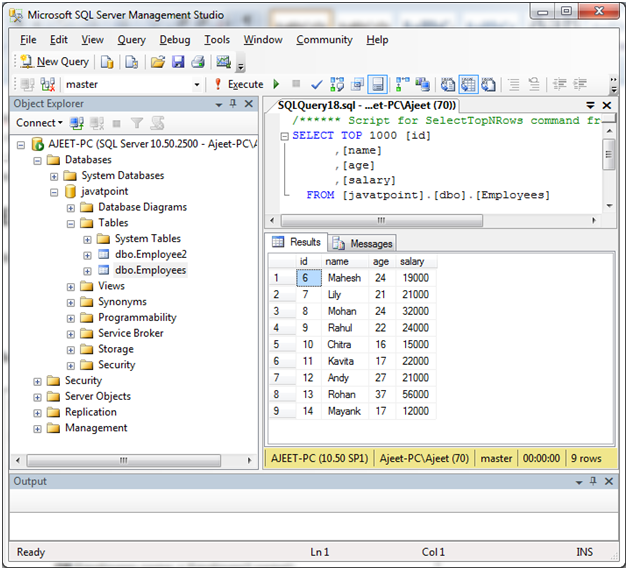Screen dimensions: 628x570
Task: Select Results to Grid icon
Action: click(468, 84)
